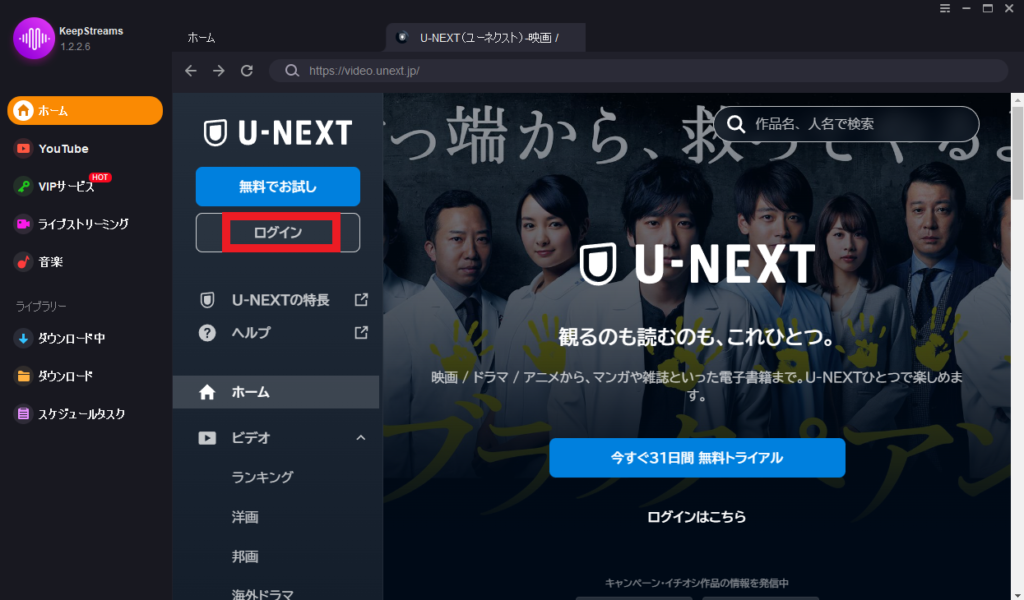Open the ダウンロード中 downloads panel
This screenshot has width=1024, height=600.
pos(68,338)
